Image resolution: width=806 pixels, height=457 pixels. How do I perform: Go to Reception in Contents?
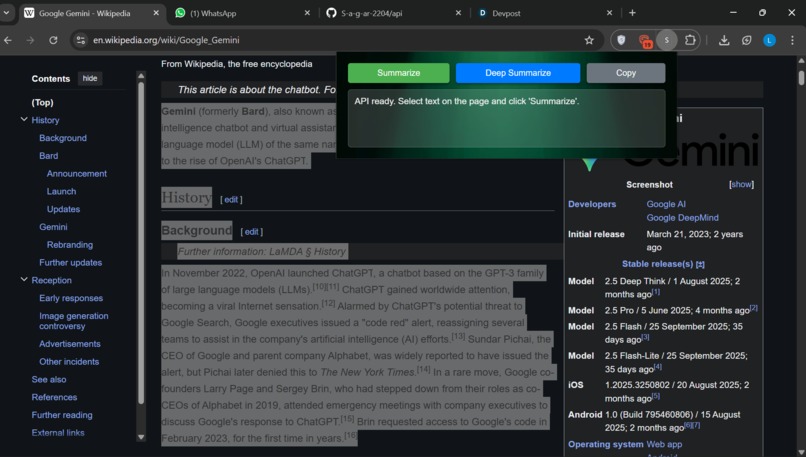click(51, 280)
